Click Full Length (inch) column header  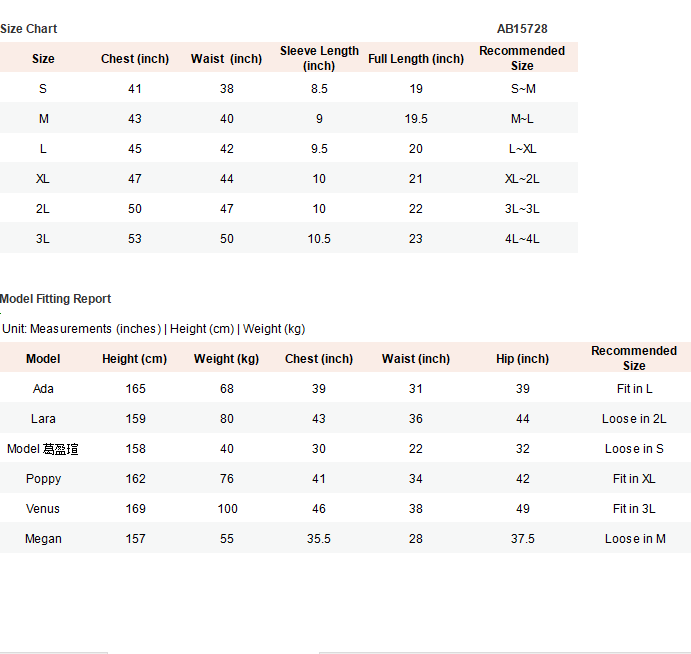point(416,59)
